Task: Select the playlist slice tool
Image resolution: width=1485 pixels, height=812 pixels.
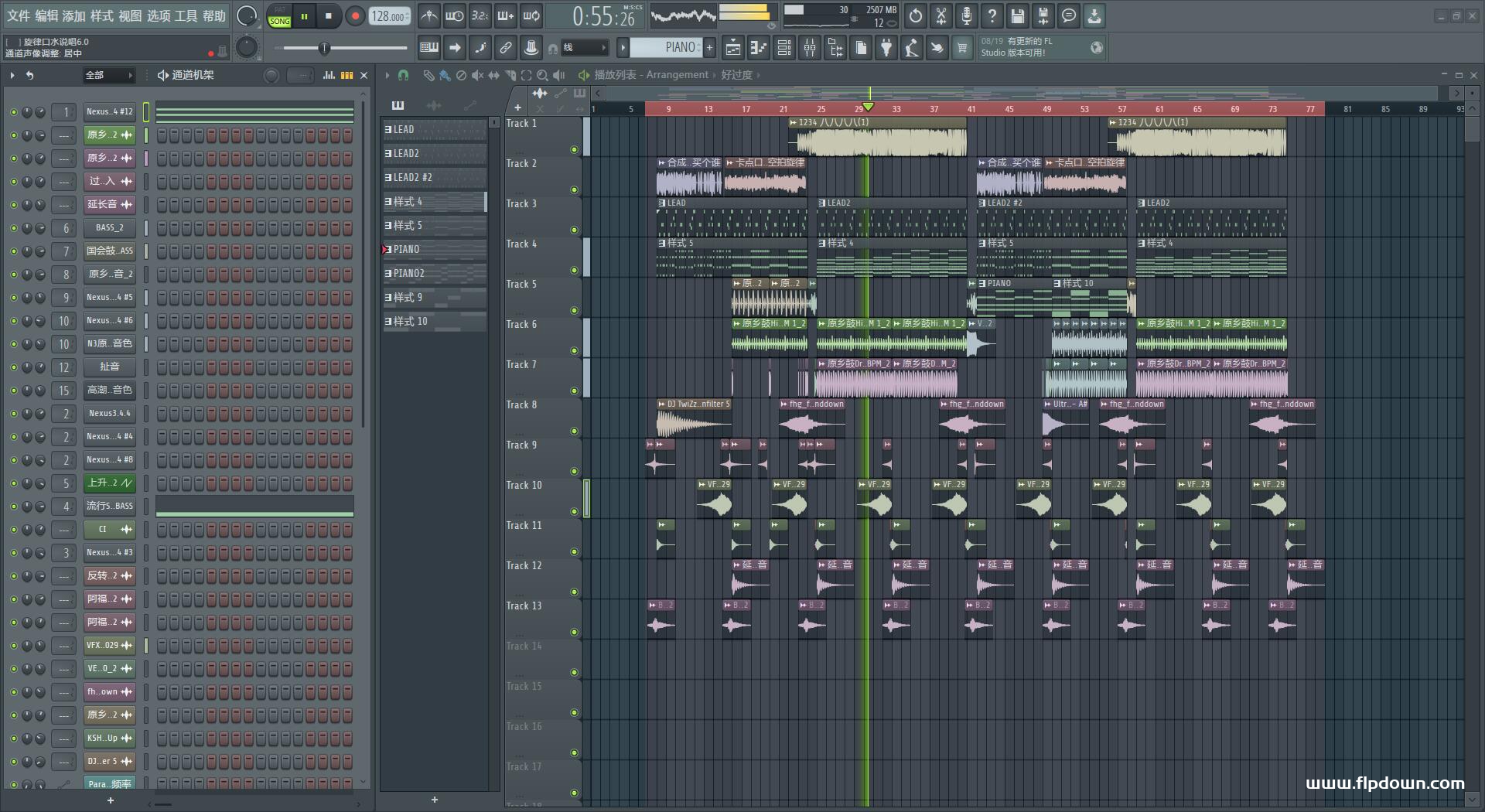Action: 510,75
